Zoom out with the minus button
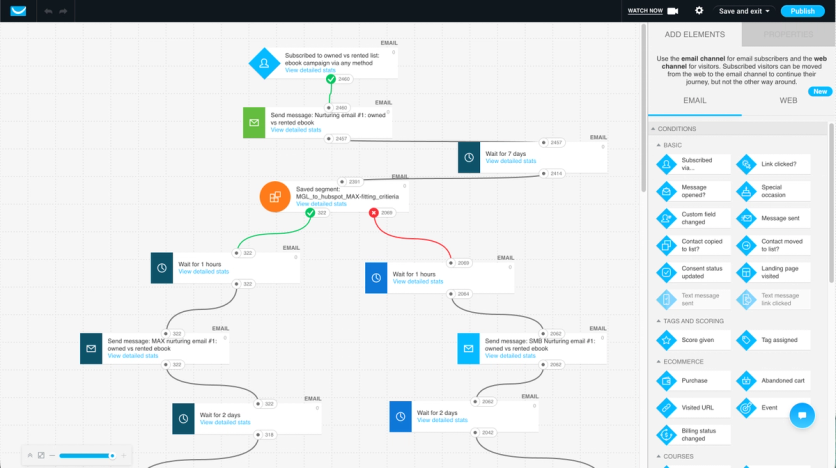The image size is (836, 468). pos(52,456)
